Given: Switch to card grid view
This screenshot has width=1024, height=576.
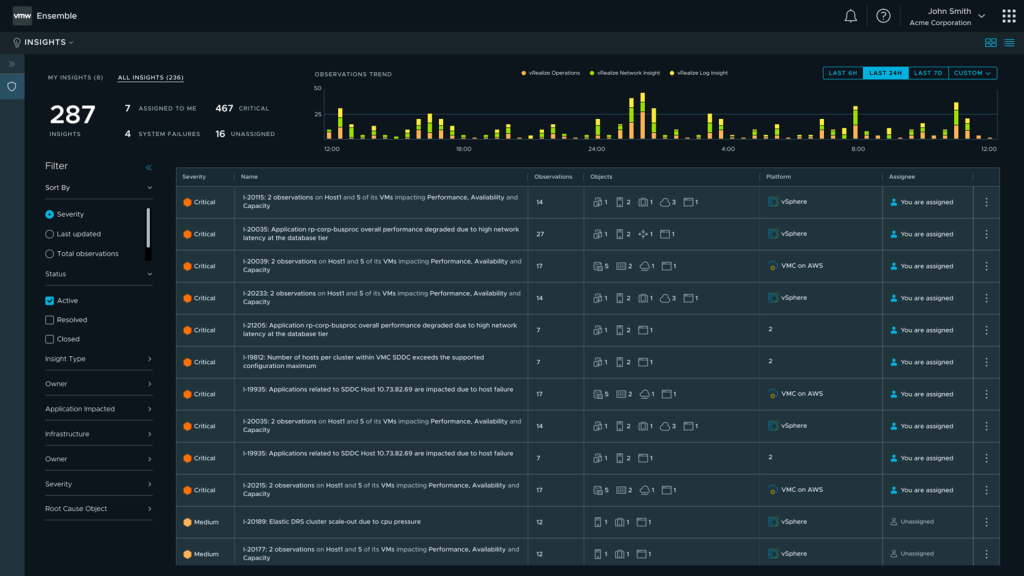Looking at the screenshot, I should click(x=991, y=43).
